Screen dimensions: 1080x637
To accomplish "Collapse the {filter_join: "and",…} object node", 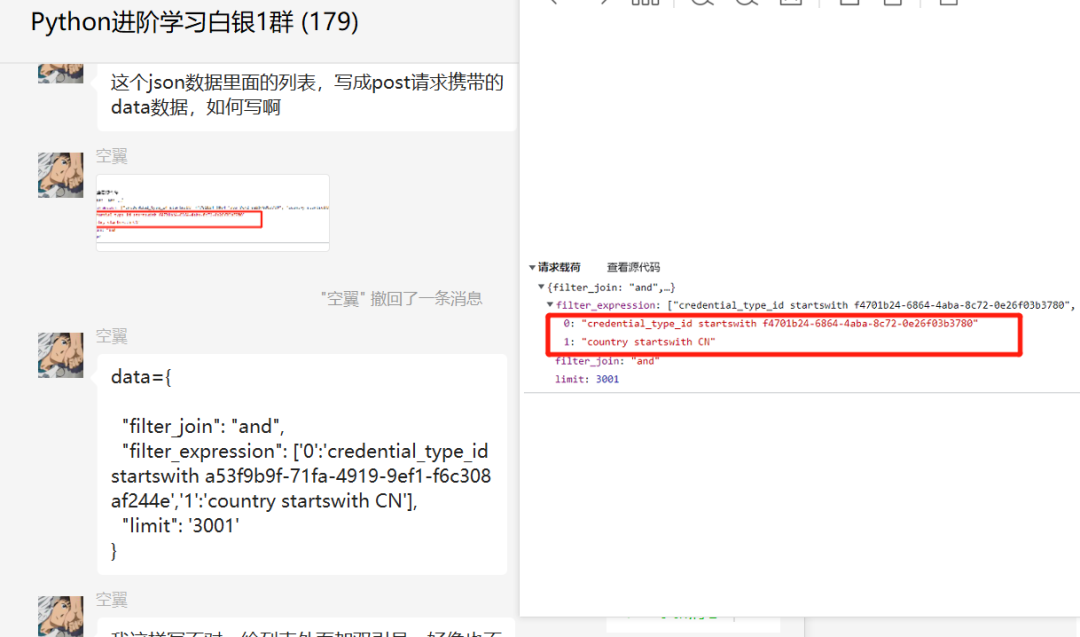I will click(x=541, y=287).
